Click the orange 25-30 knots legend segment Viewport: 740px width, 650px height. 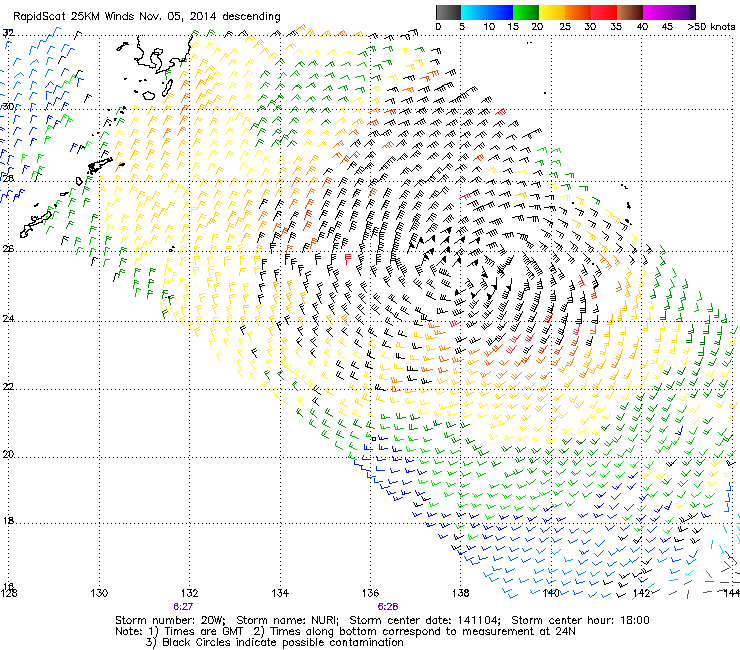click(578, 12)
